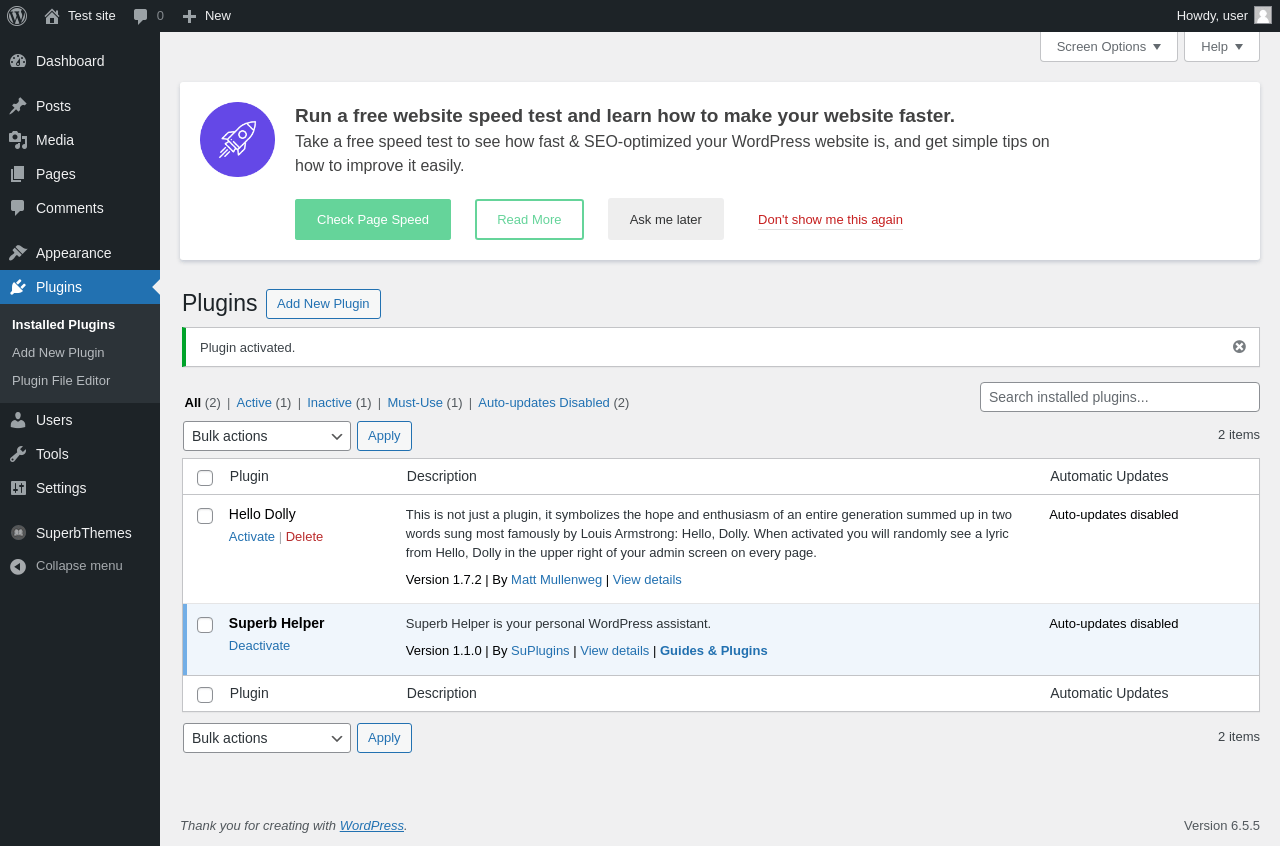Click the Search installed plugins field
The height and width of the screenshot is (846, 1280).
pos(1120,397)
